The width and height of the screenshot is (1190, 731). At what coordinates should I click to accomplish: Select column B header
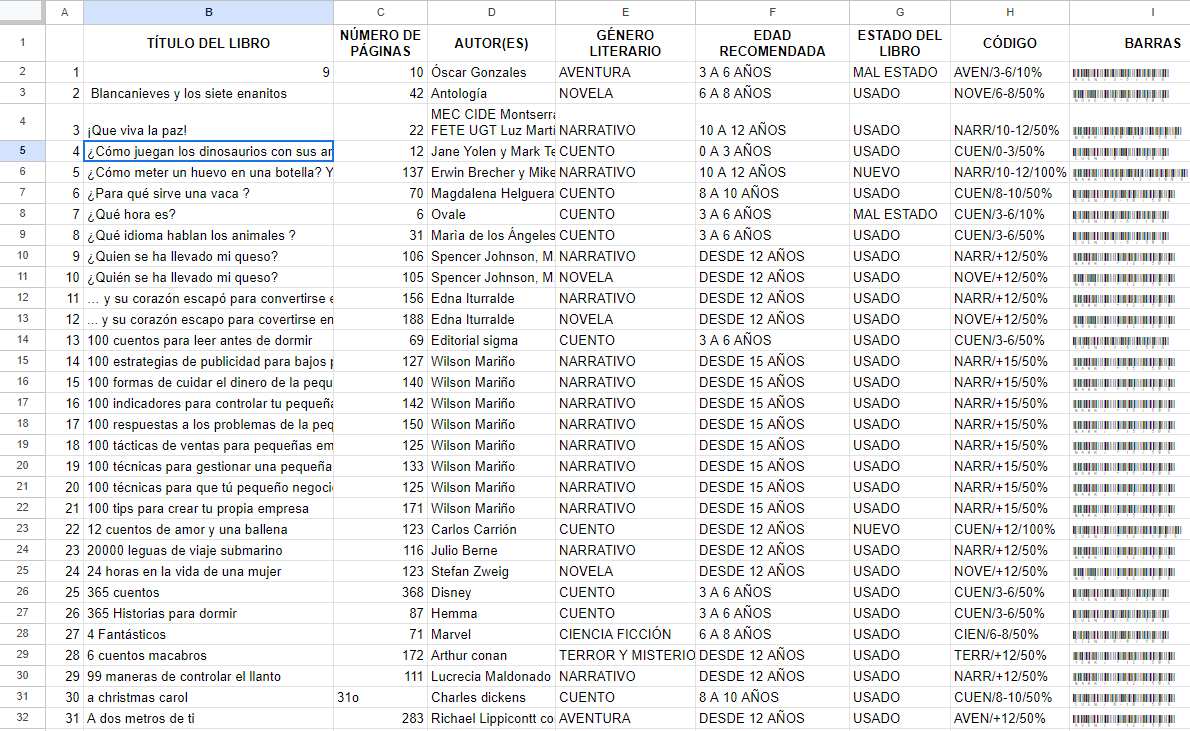pyautogui.click(x=208, y=12)
